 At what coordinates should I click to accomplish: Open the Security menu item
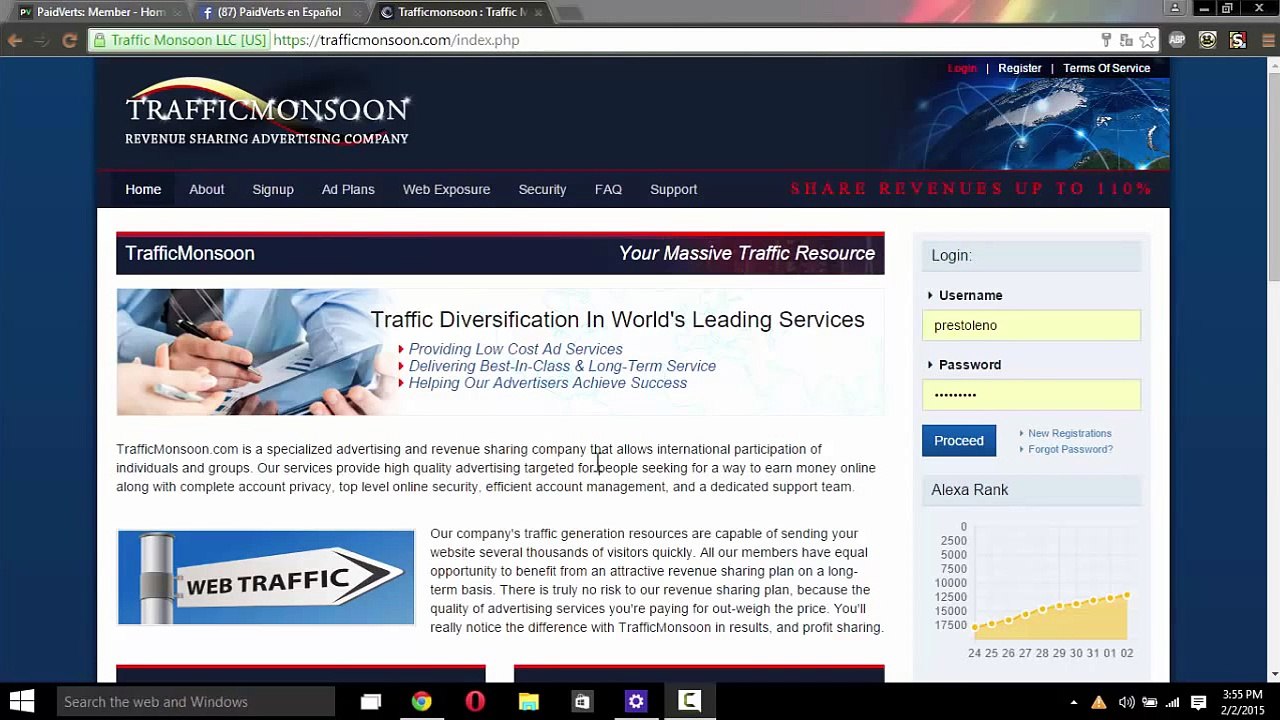pyautogui.click(x=542, y=189)
